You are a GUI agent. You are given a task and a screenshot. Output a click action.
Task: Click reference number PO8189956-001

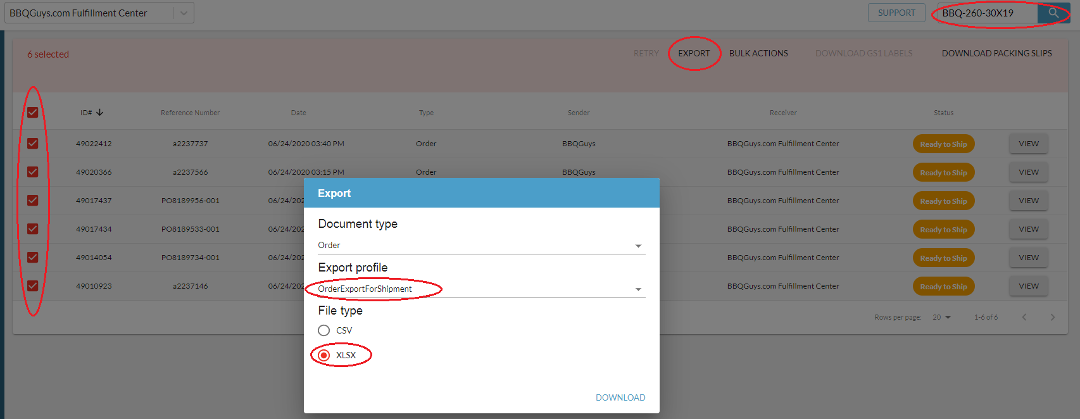point(190,200)
